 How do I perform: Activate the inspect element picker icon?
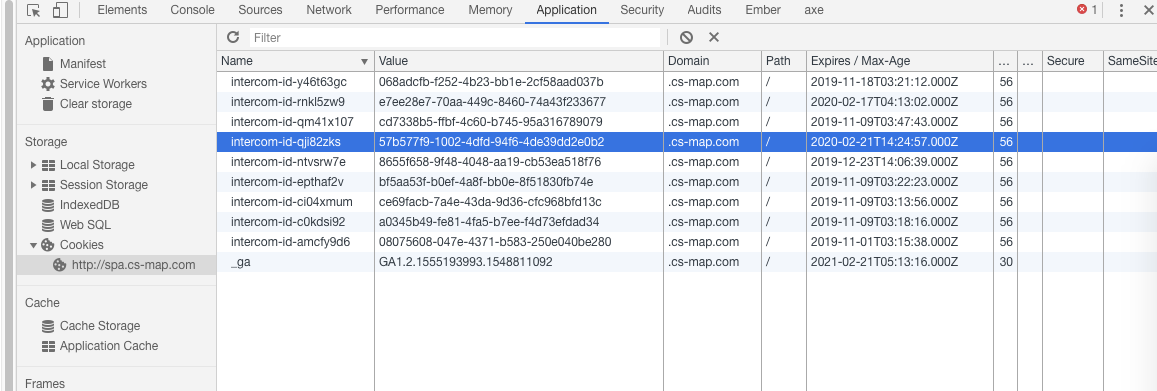[33, 10]
